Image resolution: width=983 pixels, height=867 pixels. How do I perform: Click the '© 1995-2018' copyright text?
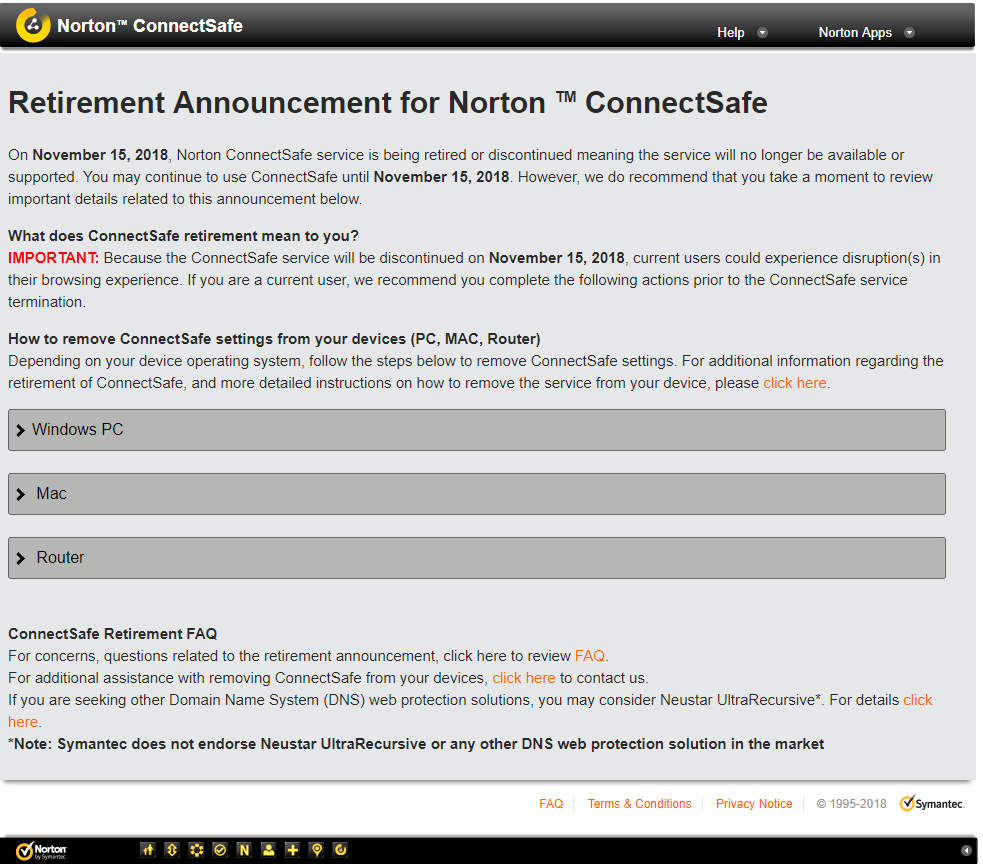[x=851, y=804]
